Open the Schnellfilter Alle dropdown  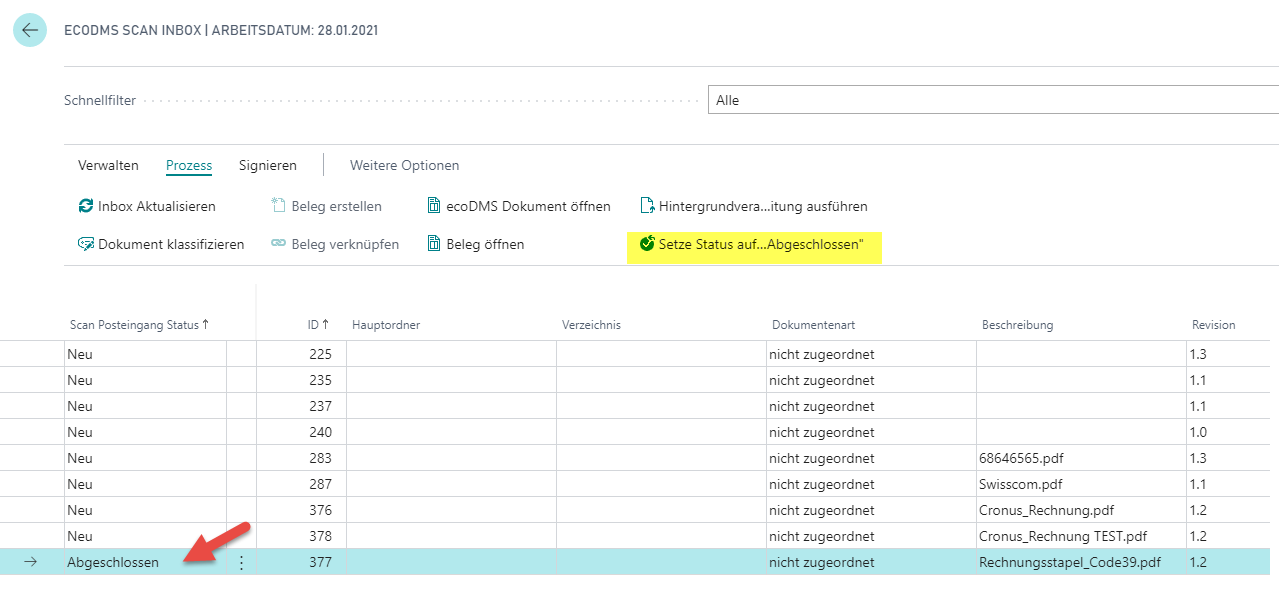pos(993,100)
